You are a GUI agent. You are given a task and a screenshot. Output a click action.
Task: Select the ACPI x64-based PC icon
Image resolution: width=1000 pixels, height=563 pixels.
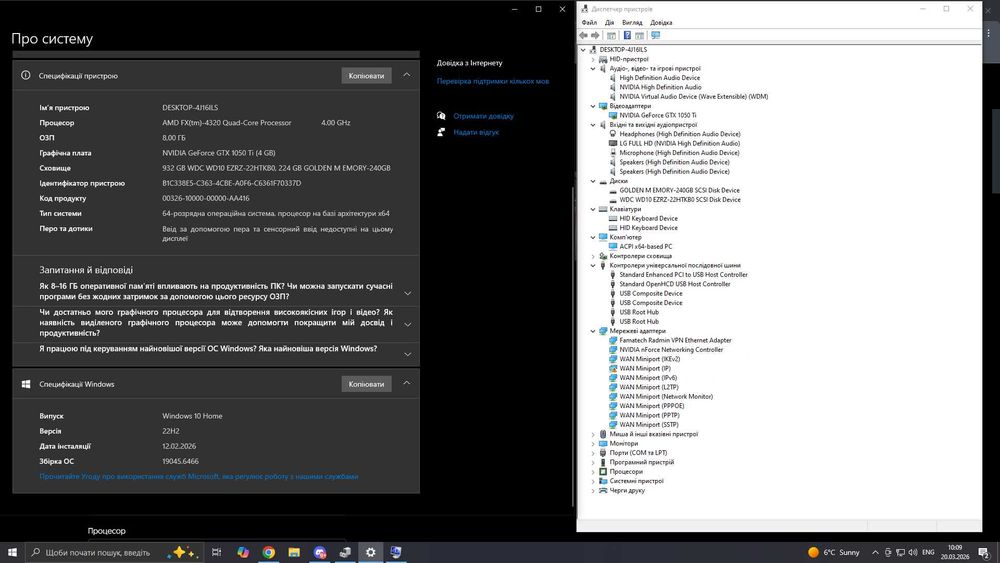click(x=613, y=246)
